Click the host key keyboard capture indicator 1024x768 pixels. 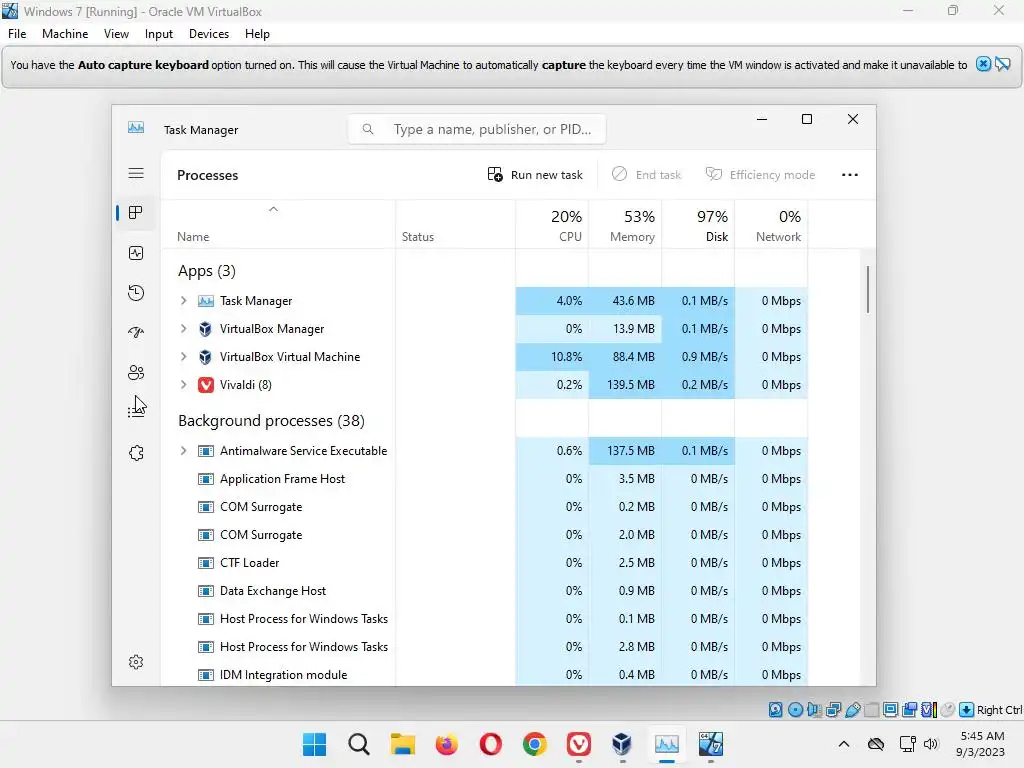tap(967, 709)
